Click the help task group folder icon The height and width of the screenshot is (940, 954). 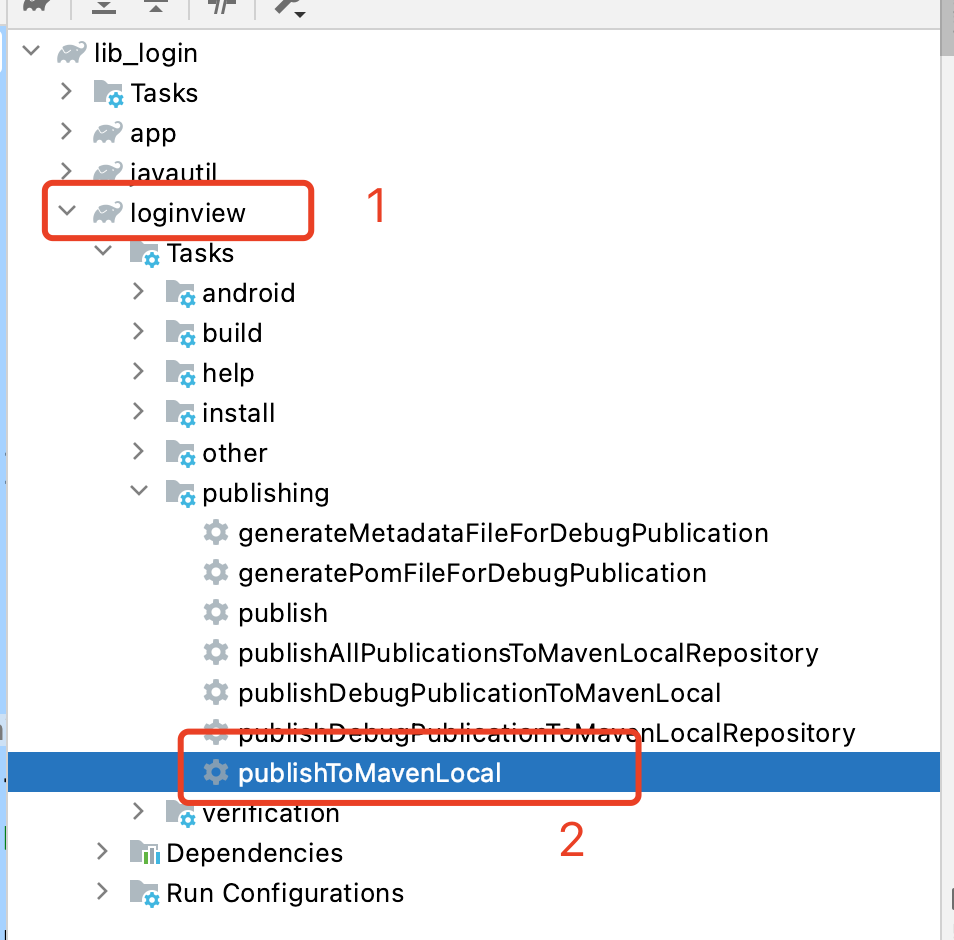coord(180,373)
